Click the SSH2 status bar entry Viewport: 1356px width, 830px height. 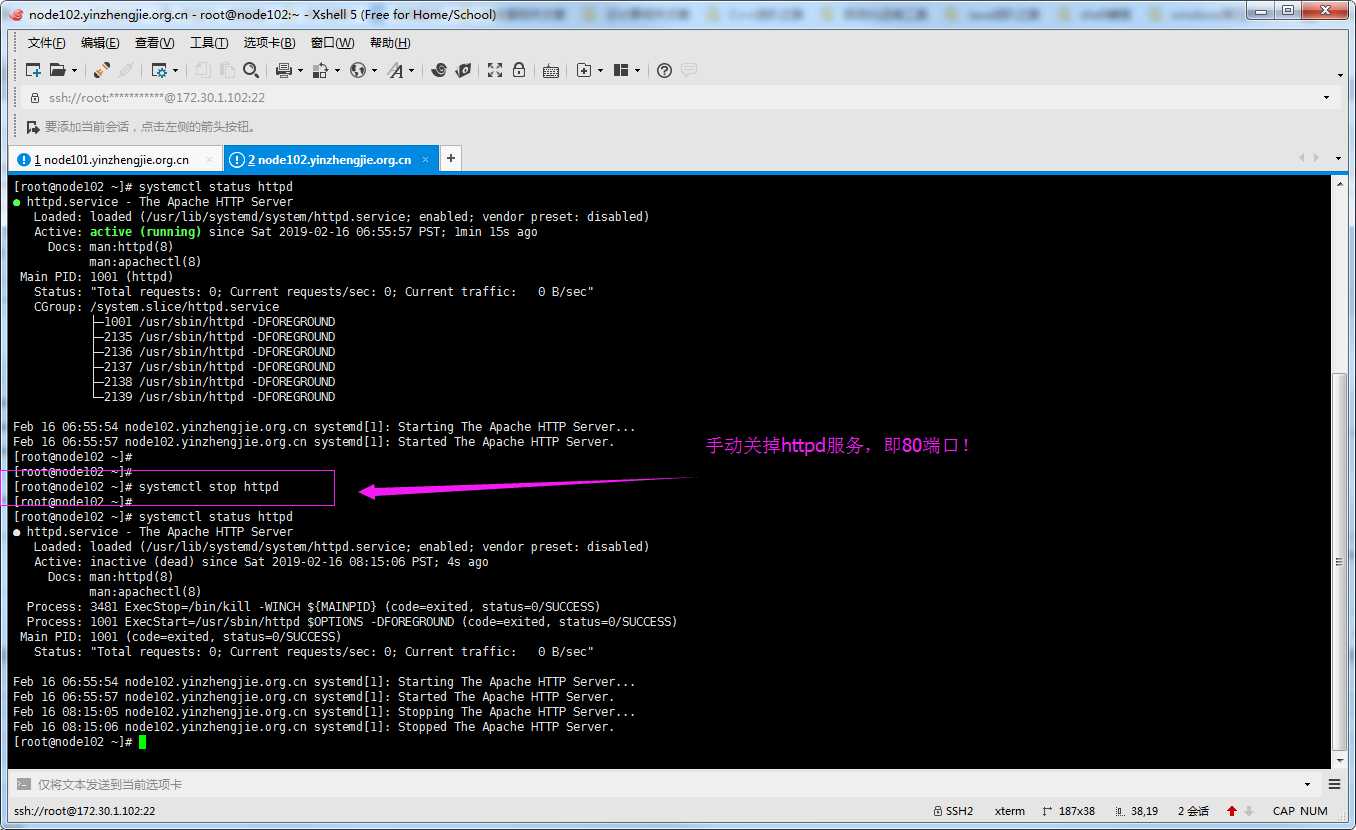click(x=953, y=811)
